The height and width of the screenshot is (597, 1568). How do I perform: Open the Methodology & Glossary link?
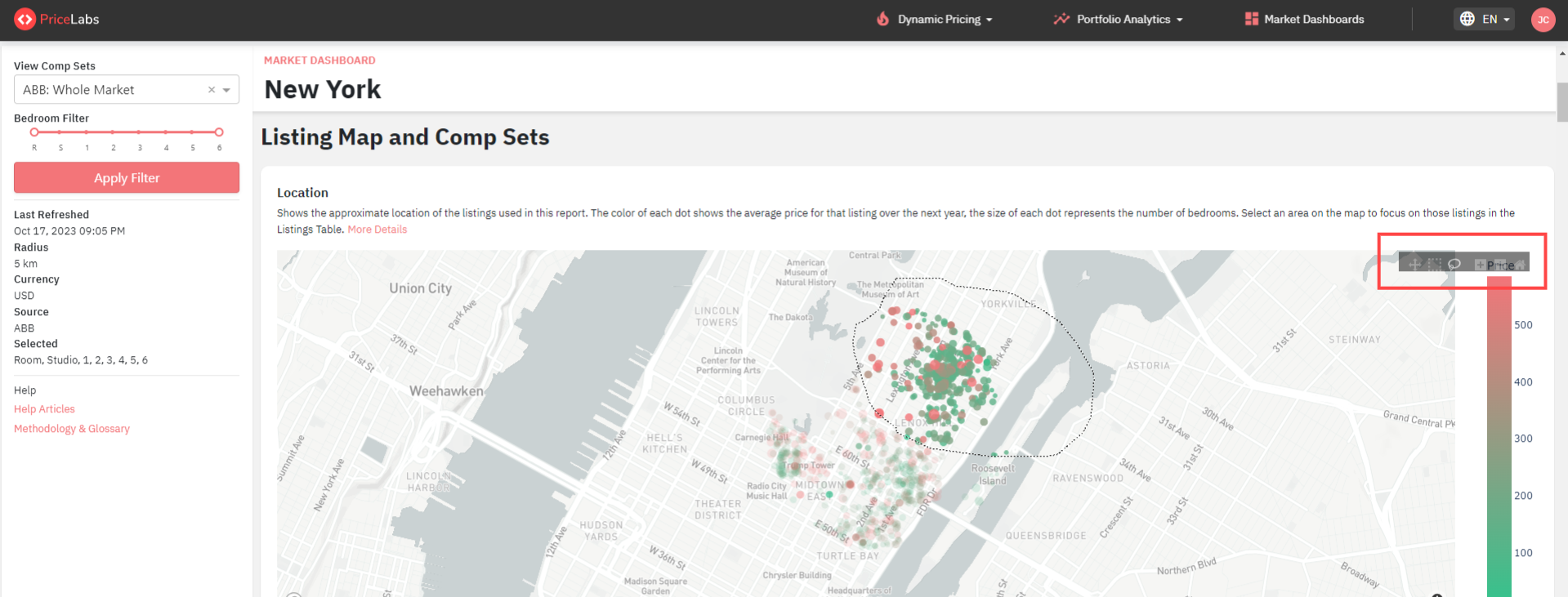click(72, 429)
